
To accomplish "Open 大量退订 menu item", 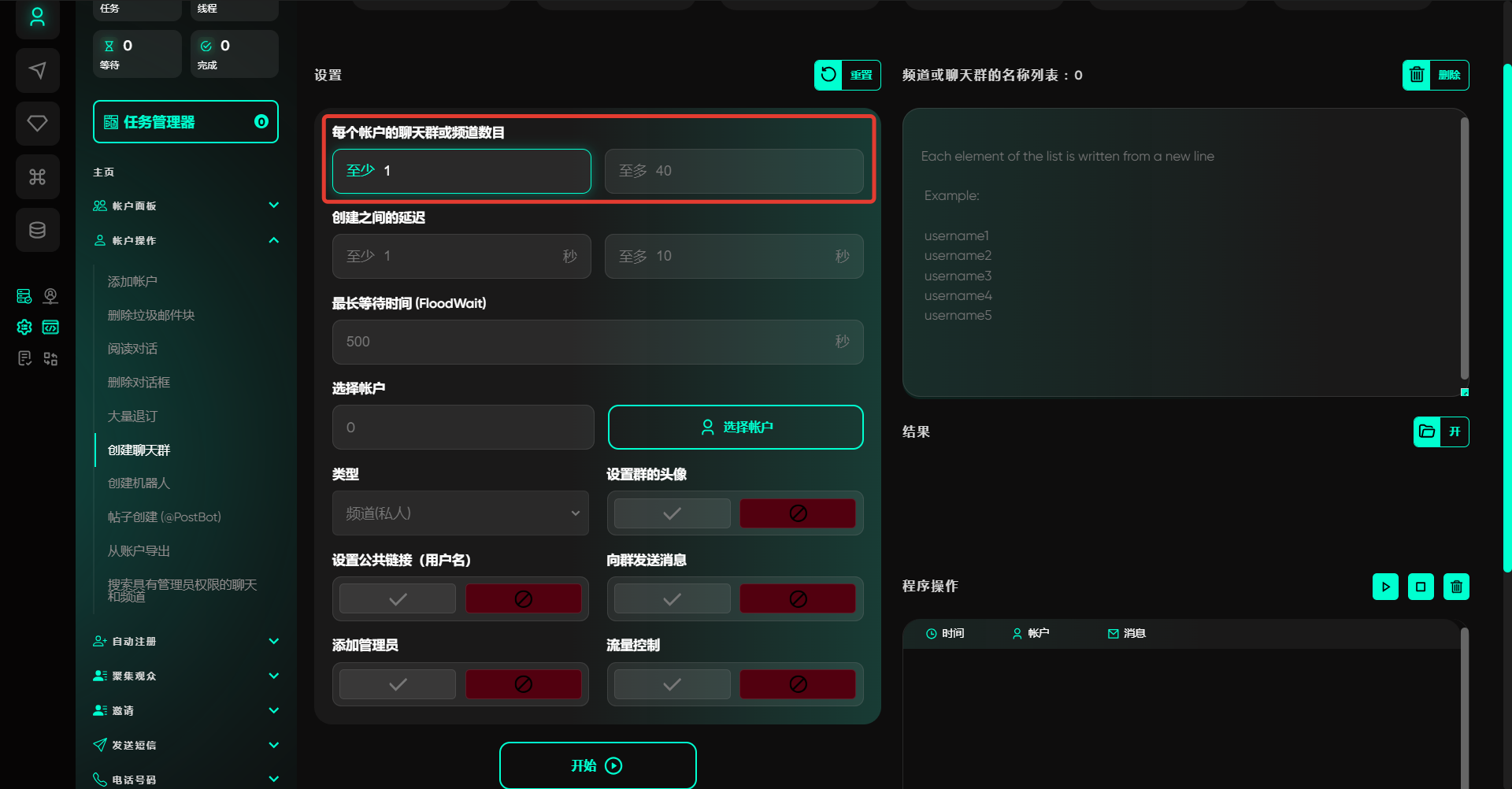I will point(132,416).
